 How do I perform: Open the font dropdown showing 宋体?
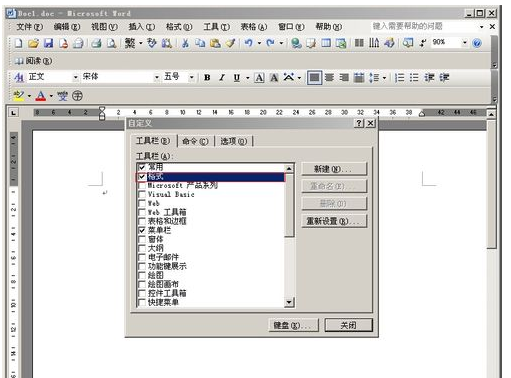[x=157, y=78]
